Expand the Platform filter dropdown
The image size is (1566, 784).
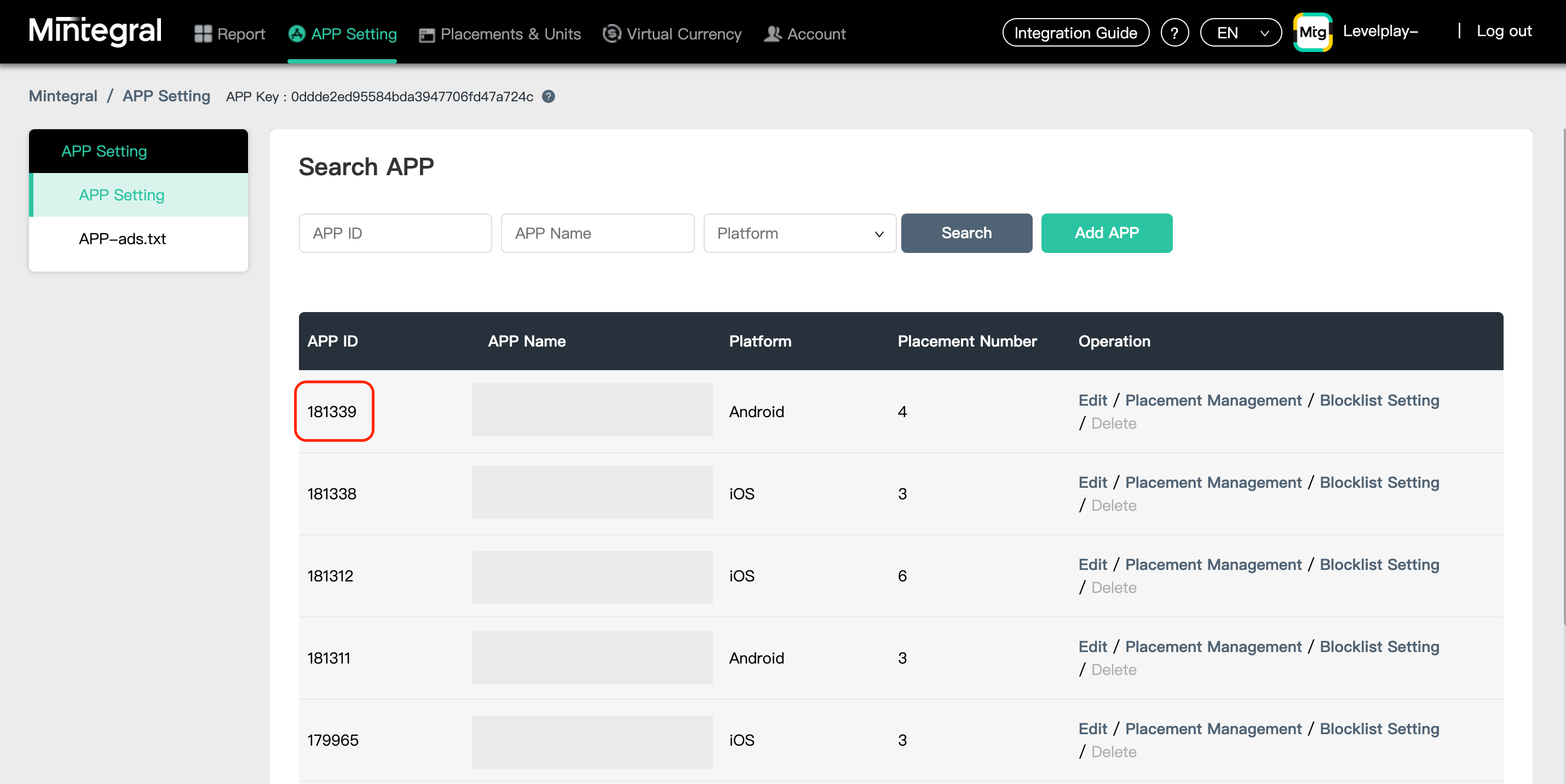pyautogui.click(x=799, y=233)
